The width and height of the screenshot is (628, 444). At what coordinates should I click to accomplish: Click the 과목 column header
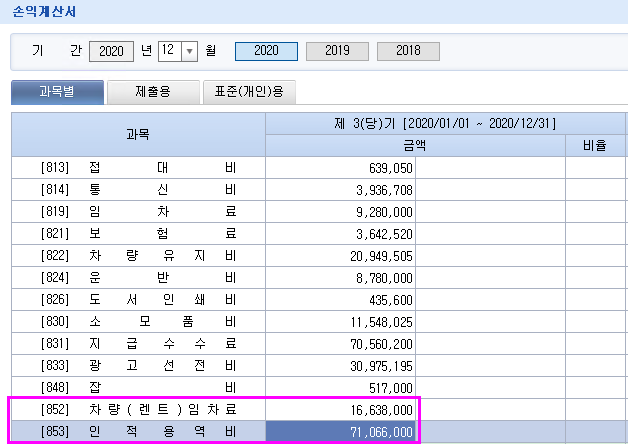pos(138,134)
